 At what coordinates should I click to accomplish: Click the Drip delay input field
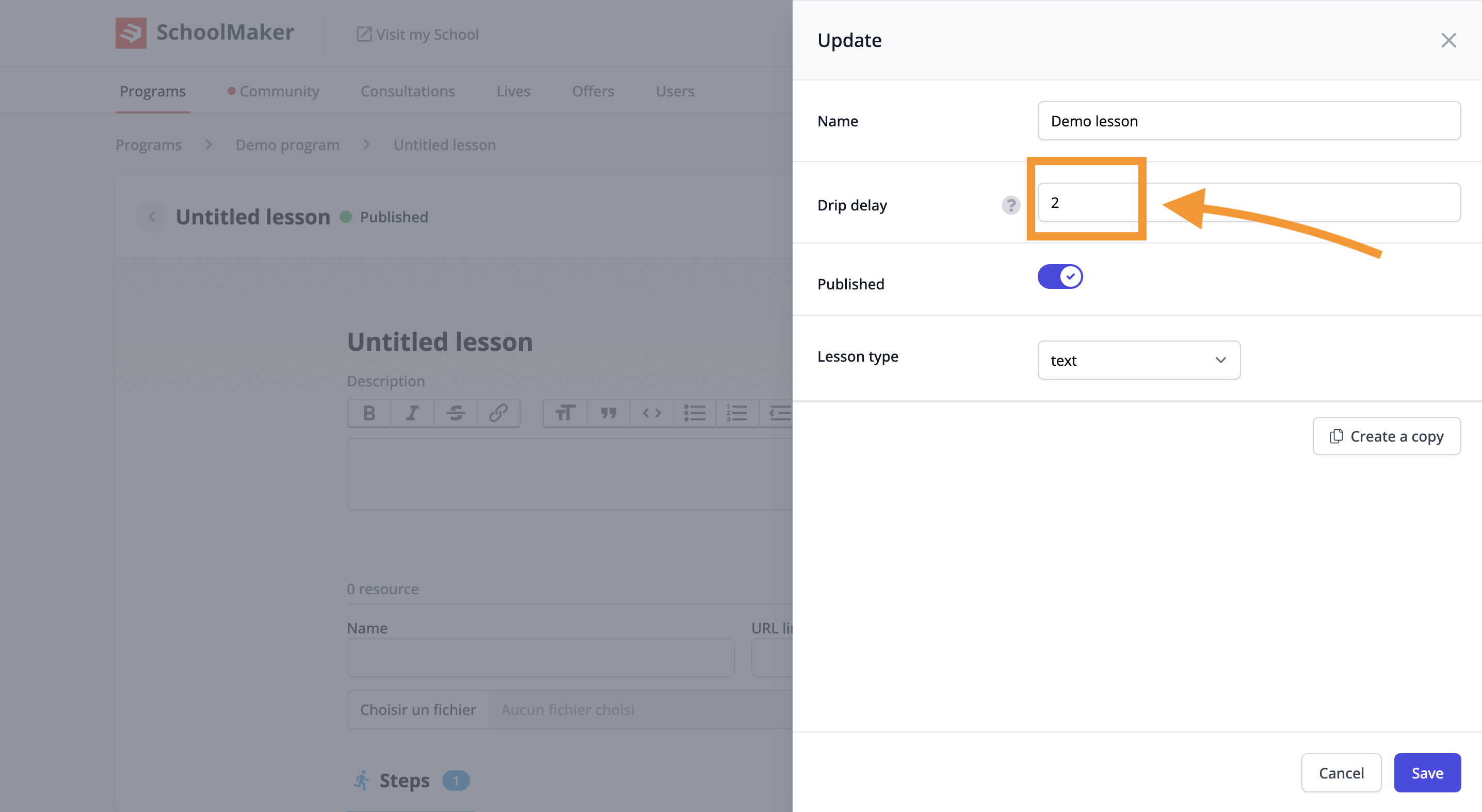coord(1248,202)
